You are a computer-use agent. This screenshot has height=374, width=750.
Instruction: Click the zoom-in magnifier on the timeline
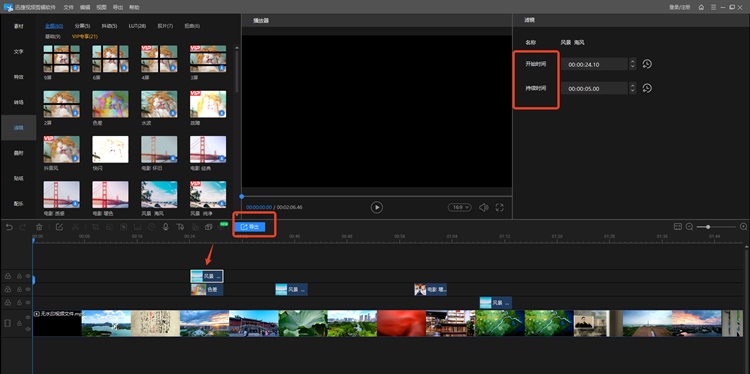[x=743, y=227]
